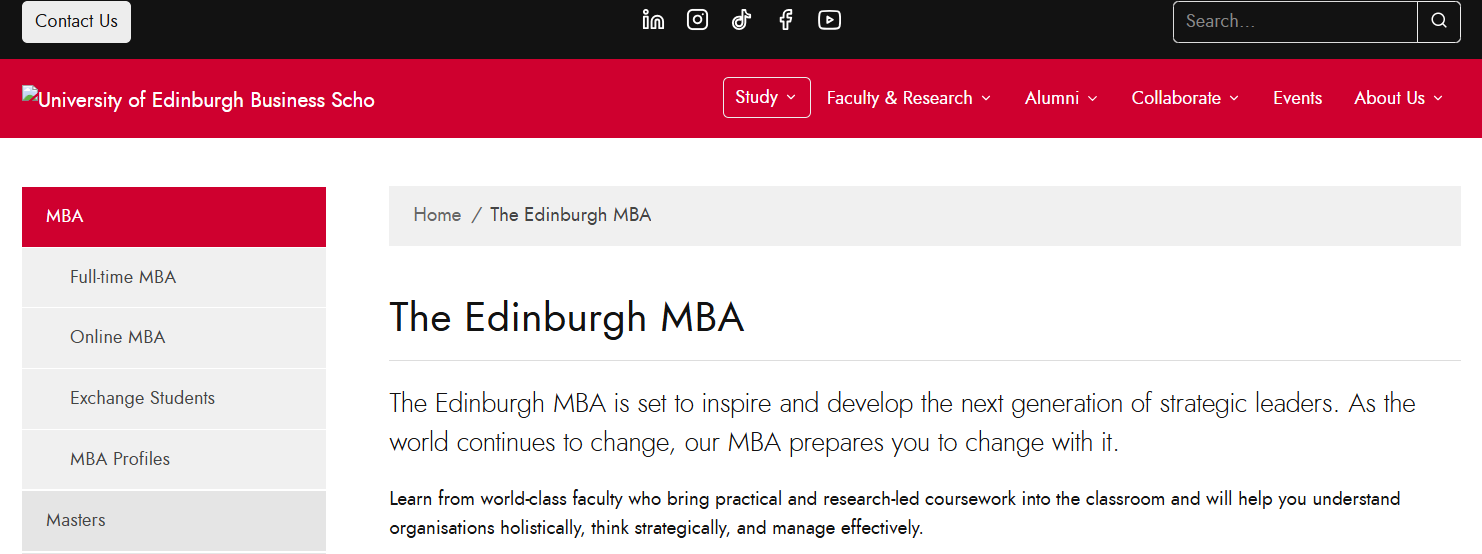1482x554 pixels.
Task: Focus the Search input field
Action: point(1295,21)
